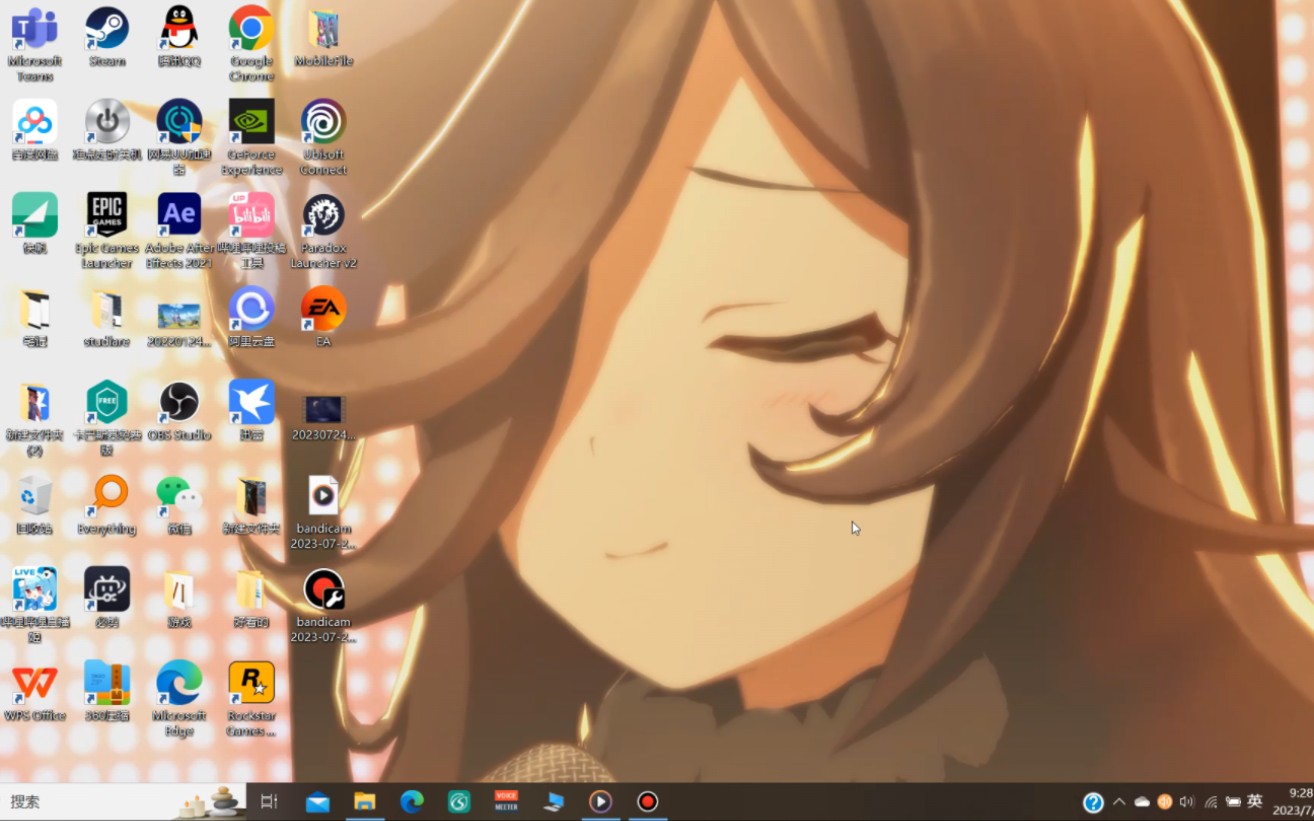The height and width of the screenshot is (821, 1314).
Task: Open File Explorer from the taskbar
Action: tap(365, 802)
